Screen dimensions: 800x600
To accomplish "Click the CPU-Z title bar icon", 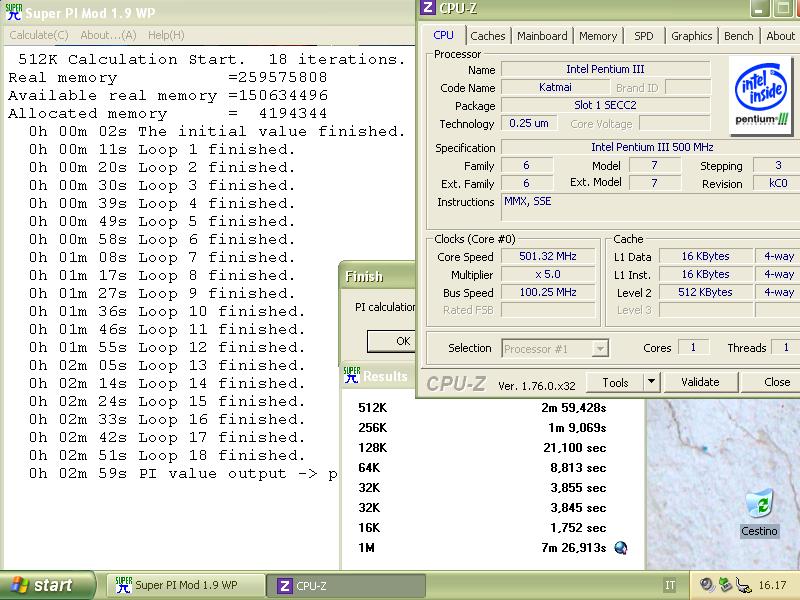I will click(x=428, y=8).
